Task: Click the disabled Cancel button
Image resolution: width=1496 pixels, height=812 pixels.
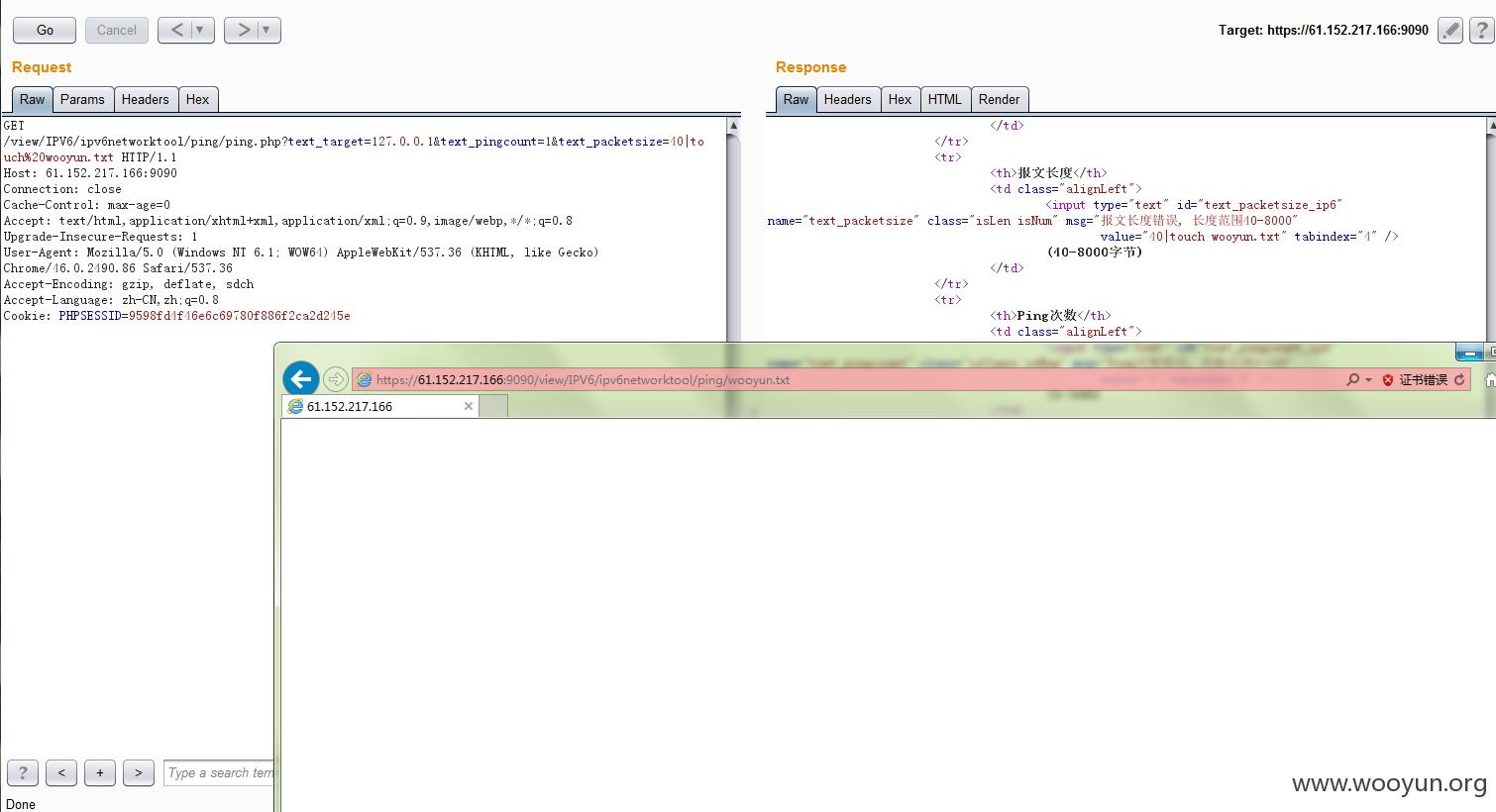Action: pyautogui.click(x=117, y=30)
